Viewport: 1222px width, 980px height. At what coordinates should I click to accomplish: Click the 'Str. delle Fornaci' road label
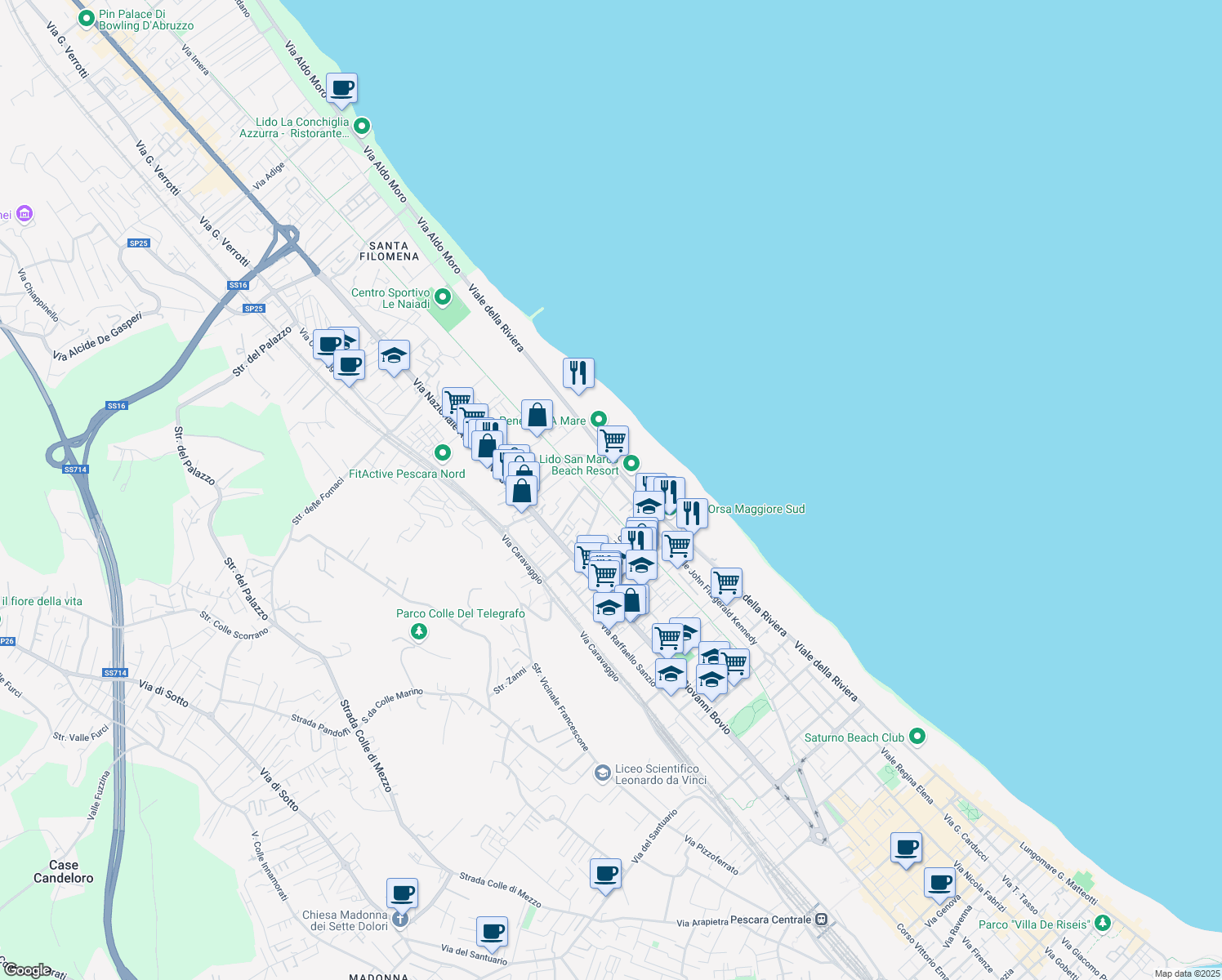(319, 502)
